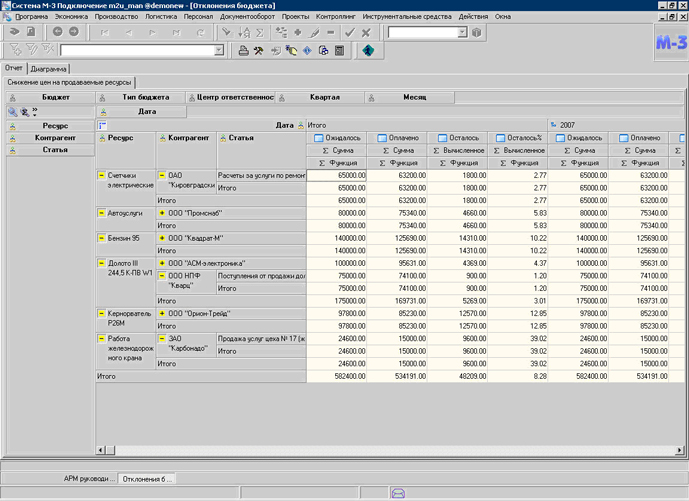
Task: Click the refresh data icon
Action: (200, 33)
